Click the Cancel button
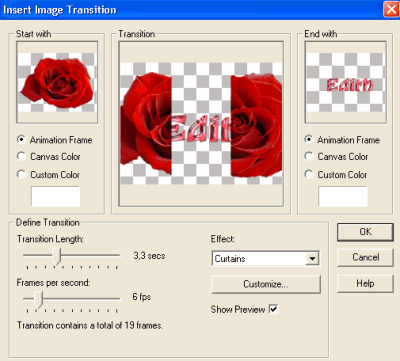Viewport: 400px width, 361px height. 365,257
